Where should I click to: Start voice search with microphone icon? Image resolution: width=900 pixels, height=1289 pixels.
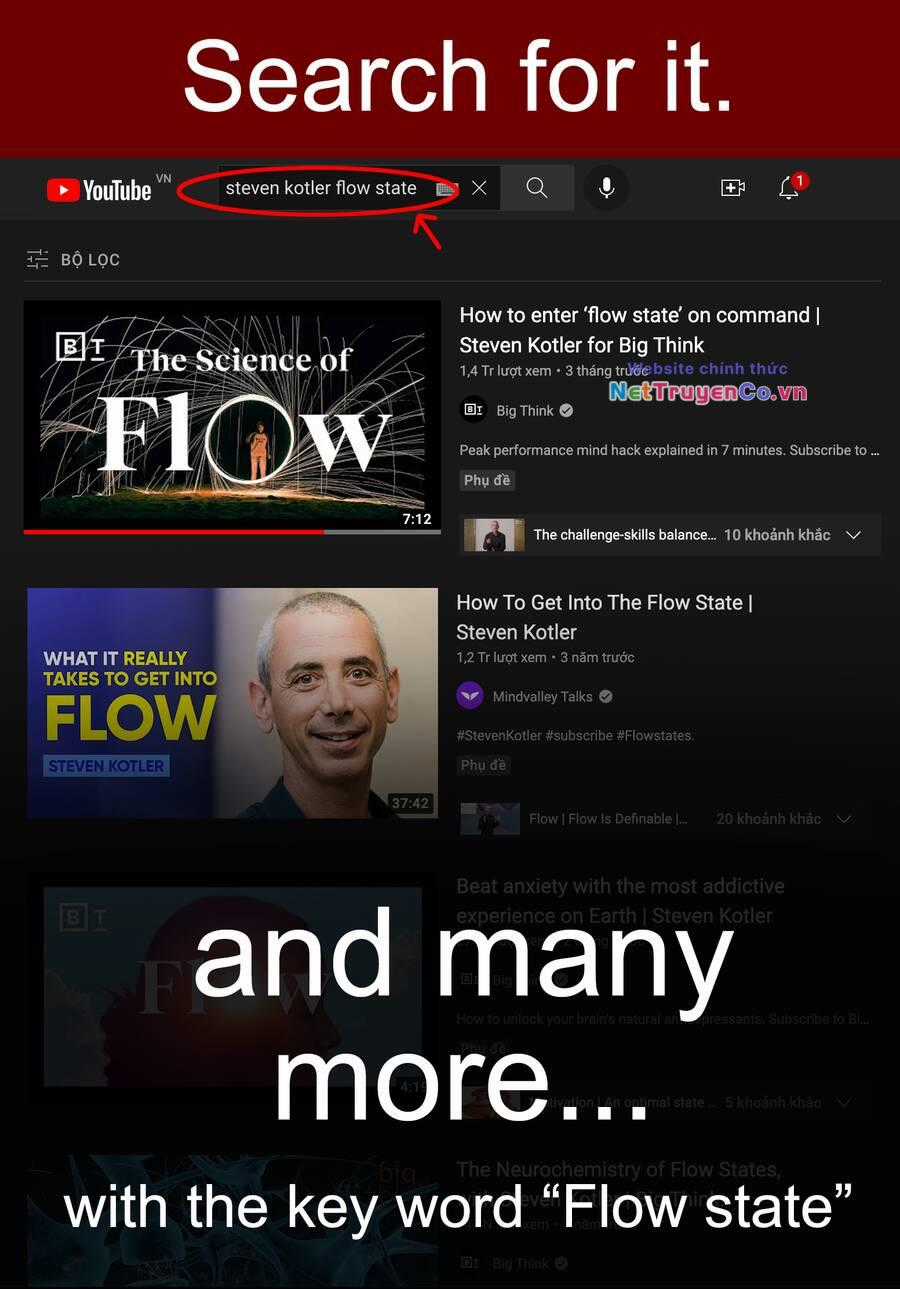(x=606, y=188)
